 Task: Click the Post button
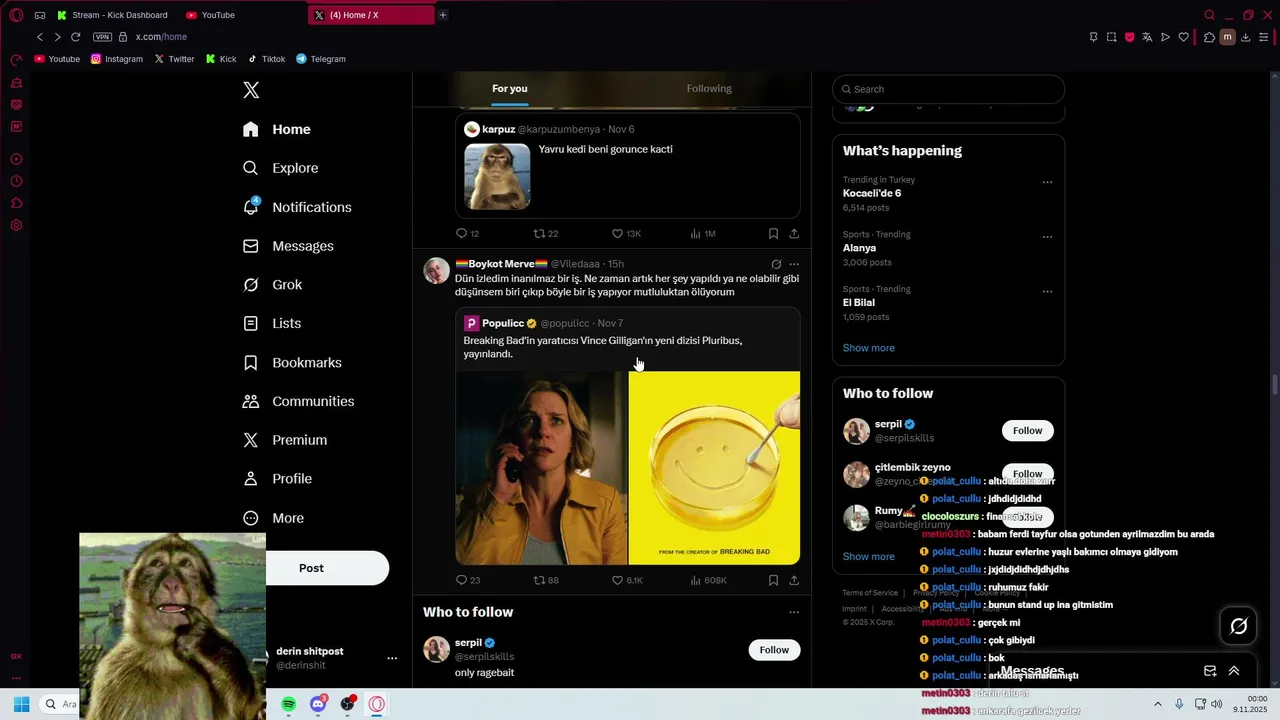click(311, 568)
